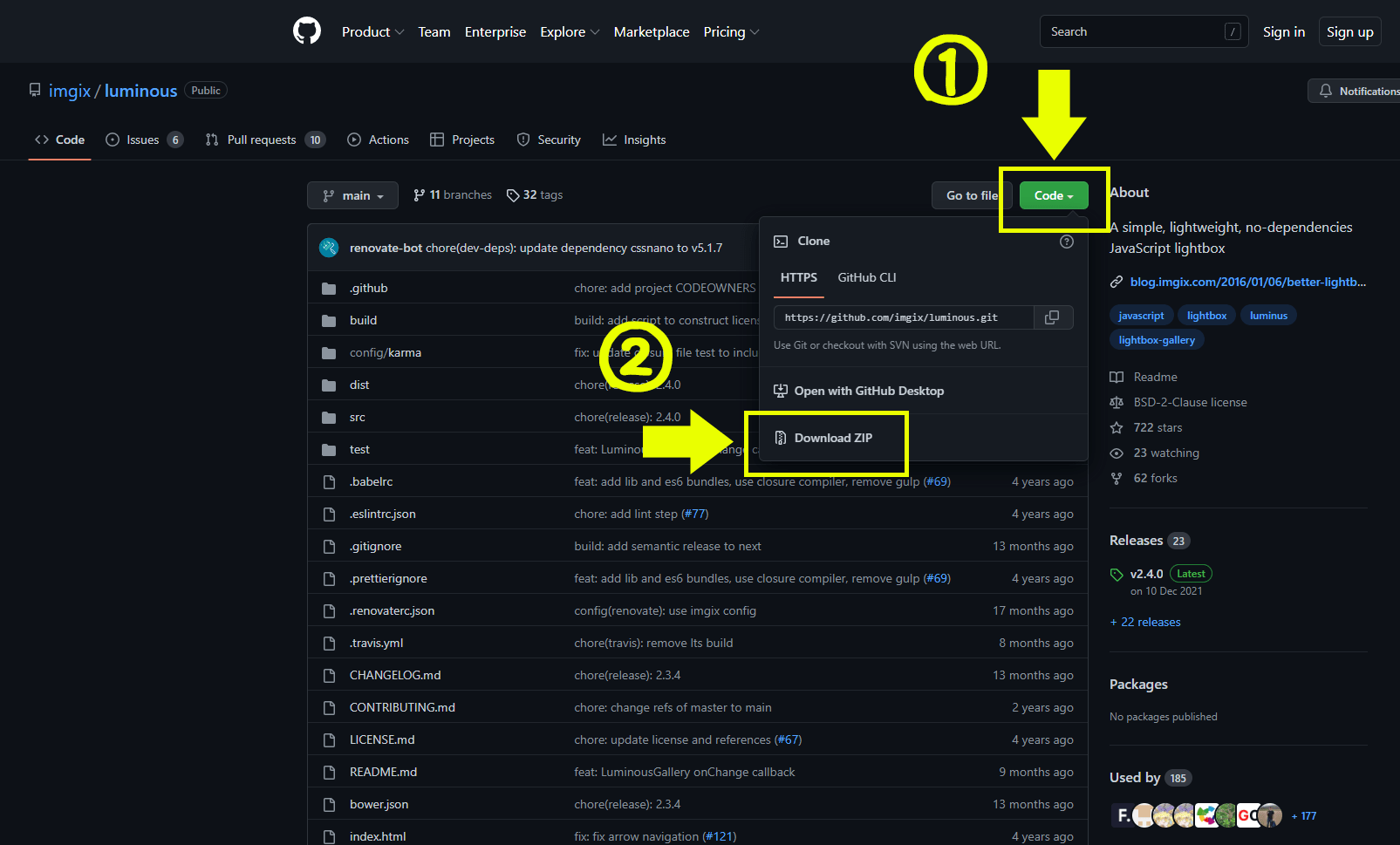This screenshot has height=845, width=1400.
Task: Select Download ZIP option
Action: click(833, 438)
